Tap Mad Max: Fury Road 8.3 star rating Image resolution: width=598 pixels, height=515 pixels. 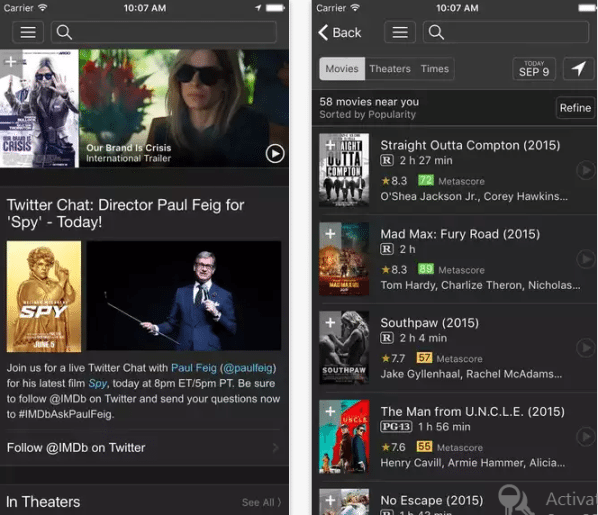pos(394,270)
